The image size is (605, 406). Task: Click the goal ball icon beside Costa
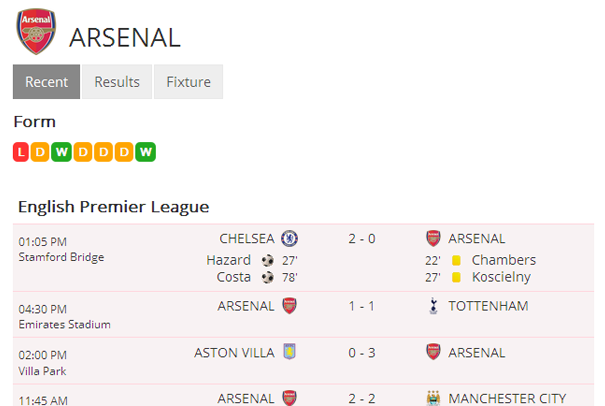coord(267,277)
